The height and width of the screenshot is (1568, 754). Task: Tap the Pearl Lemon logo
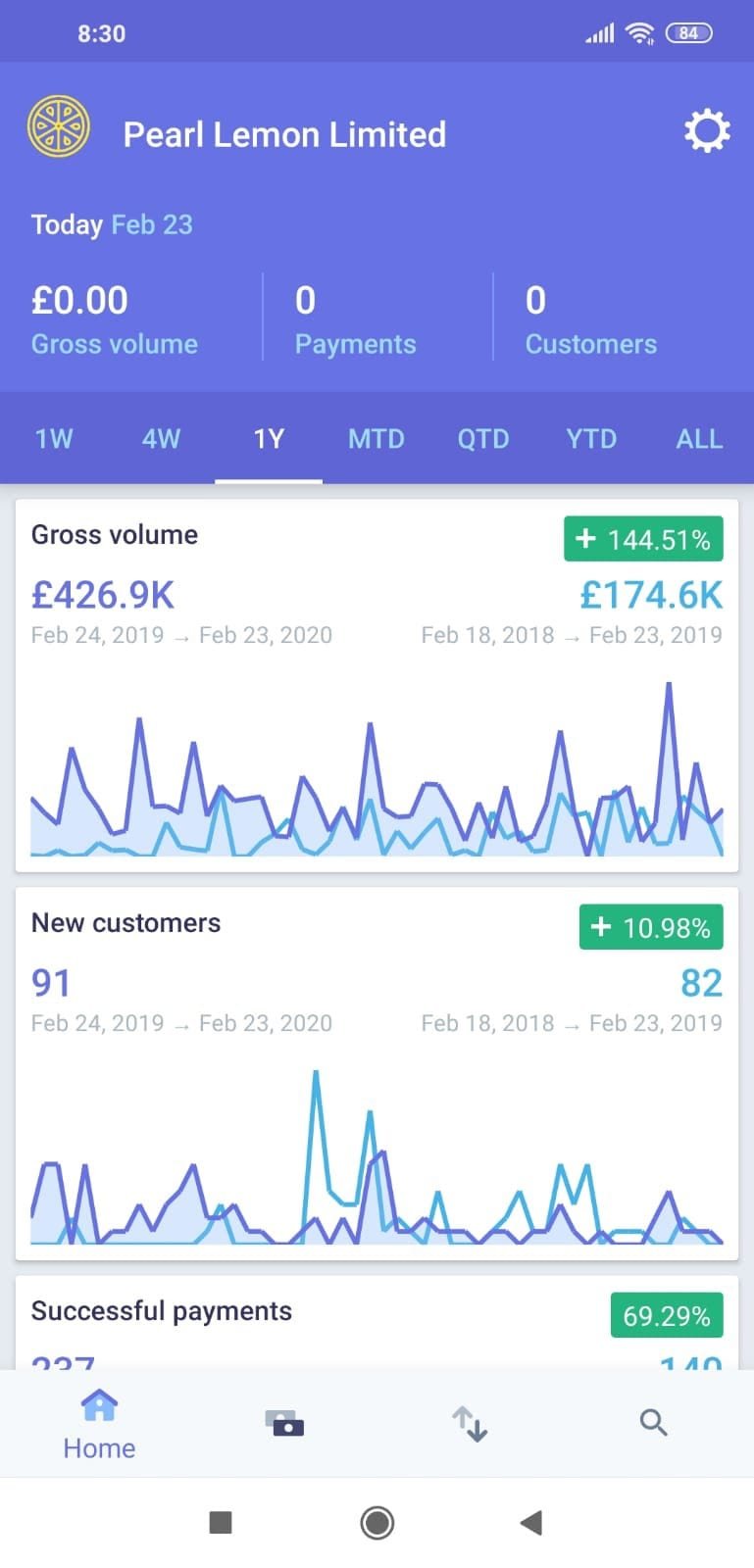pyautogui.click(x=59, y=126)
